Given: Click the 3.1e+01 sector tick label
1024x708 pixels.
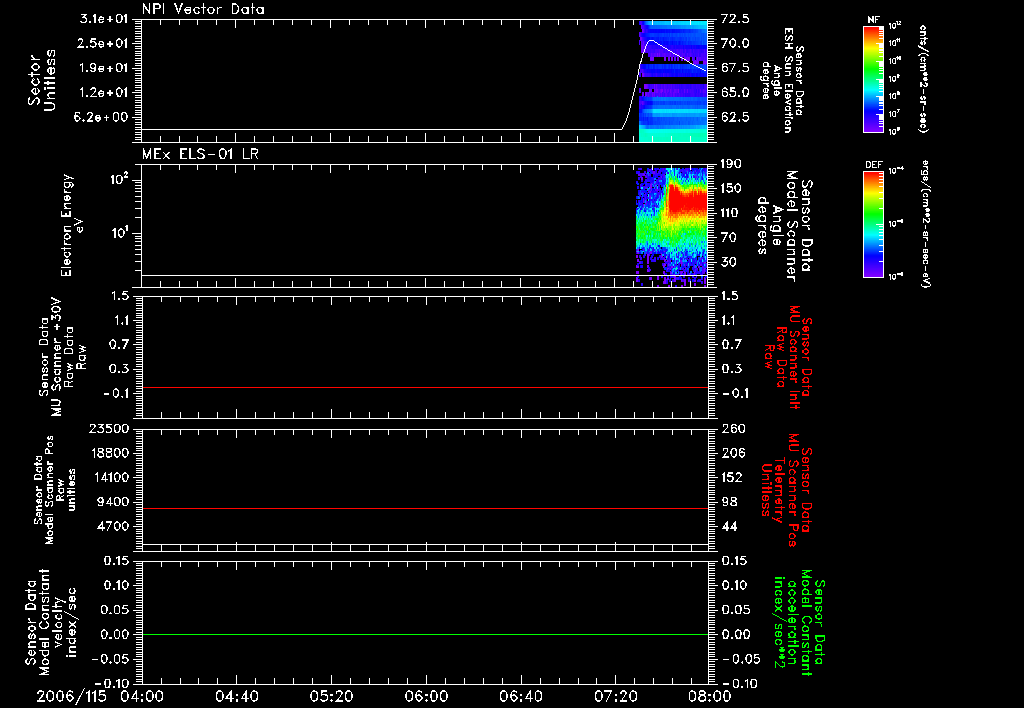Looking at the screenshot, I should 104,19.
